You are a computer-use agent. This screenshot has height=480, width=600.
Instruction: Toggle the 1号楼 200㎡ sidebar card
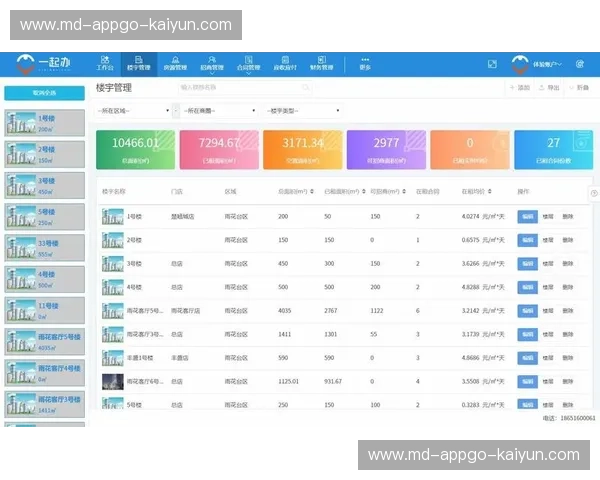44,123
